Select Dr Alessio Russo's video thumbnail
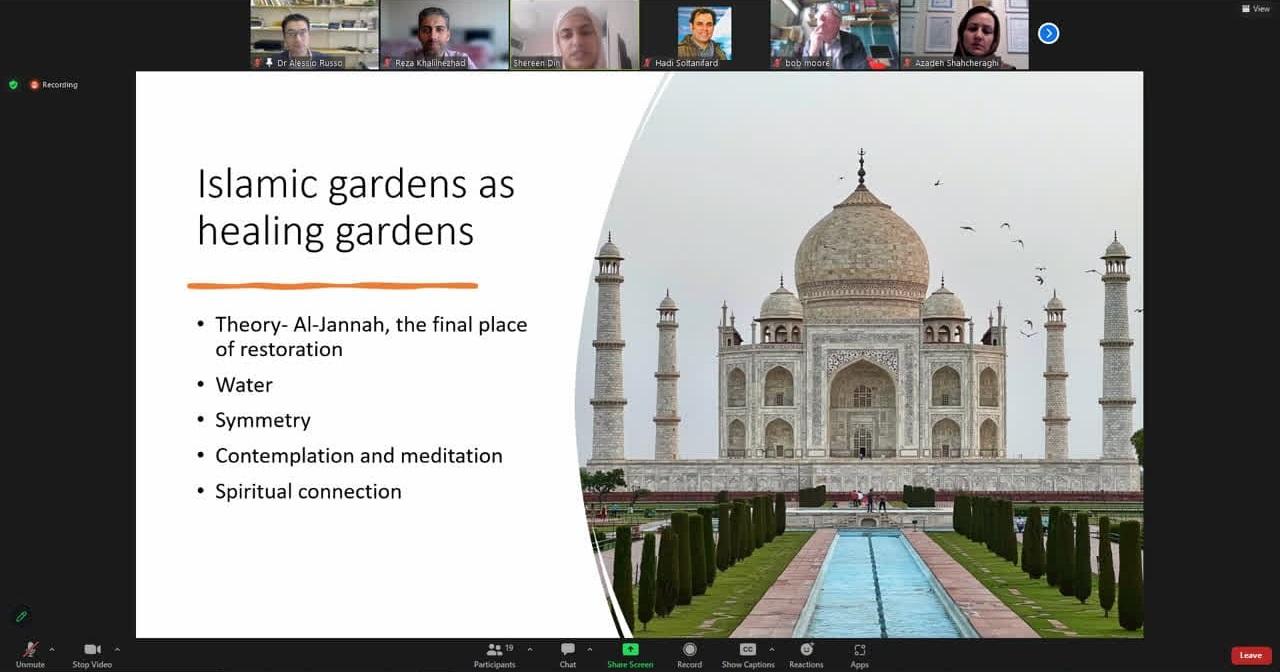This screenshot has width=1280, height=672. coord(314,34)
